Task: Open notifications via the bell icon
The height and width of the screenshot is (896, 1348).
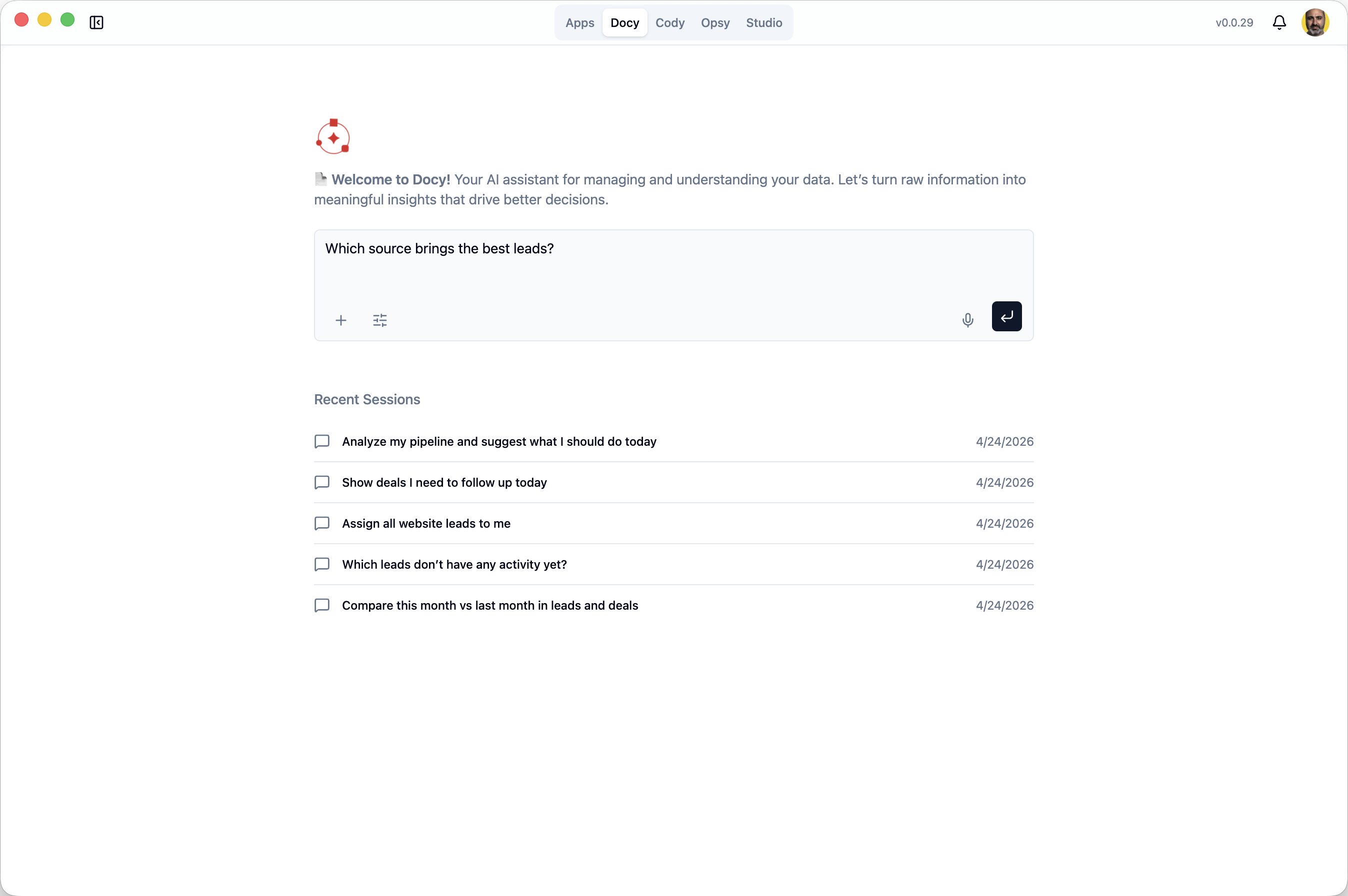Action: pos(1279,22)
